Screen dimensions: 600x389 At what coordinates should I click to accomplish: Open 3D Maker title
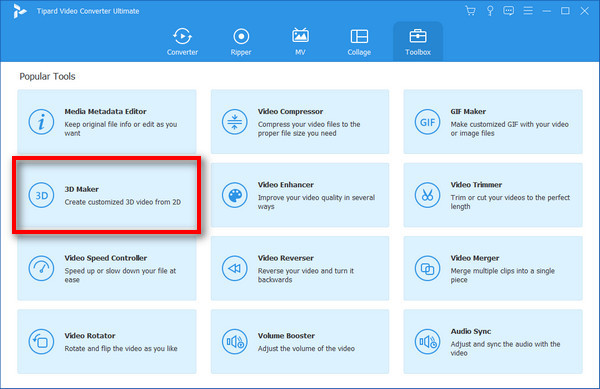(x=82, y=189)
